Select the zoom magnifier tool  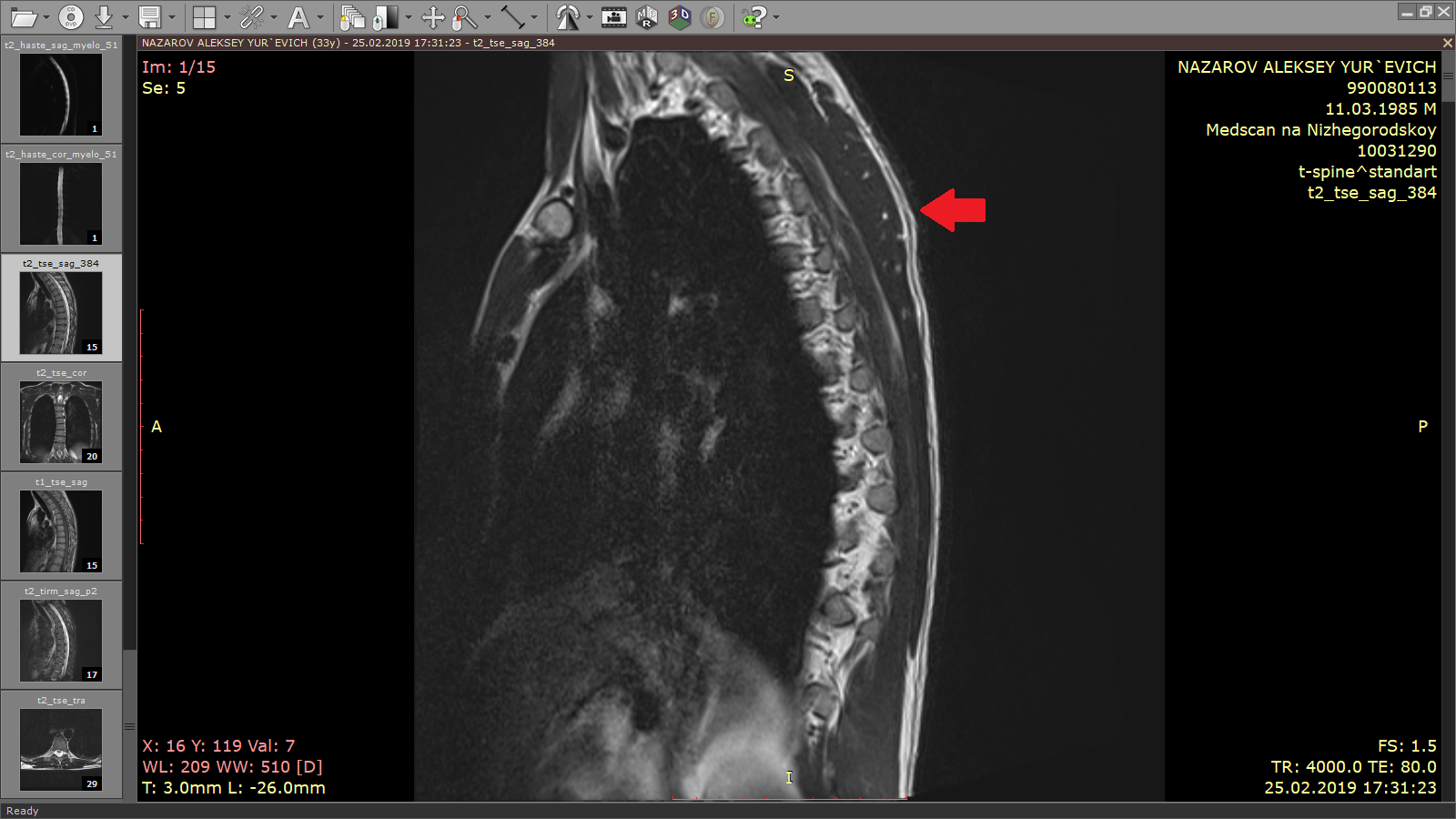point(465,16)
